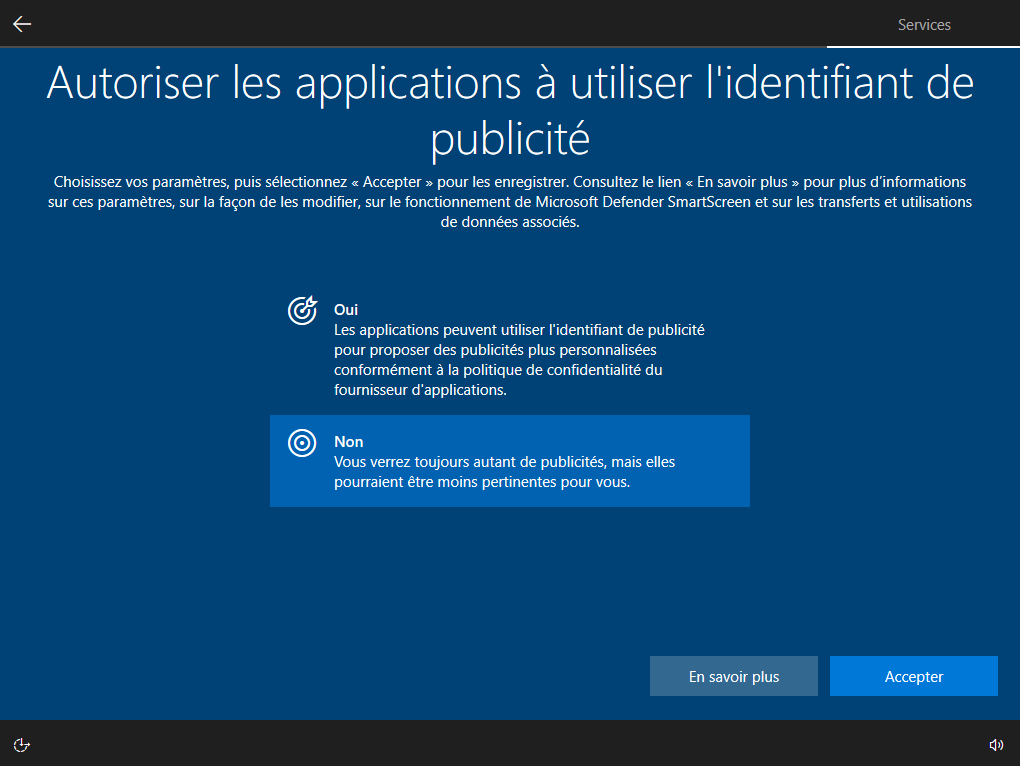Screen dimensions: 1020x766
Task: Choose the "Oui" option label
Action: (x=346, y=310)
